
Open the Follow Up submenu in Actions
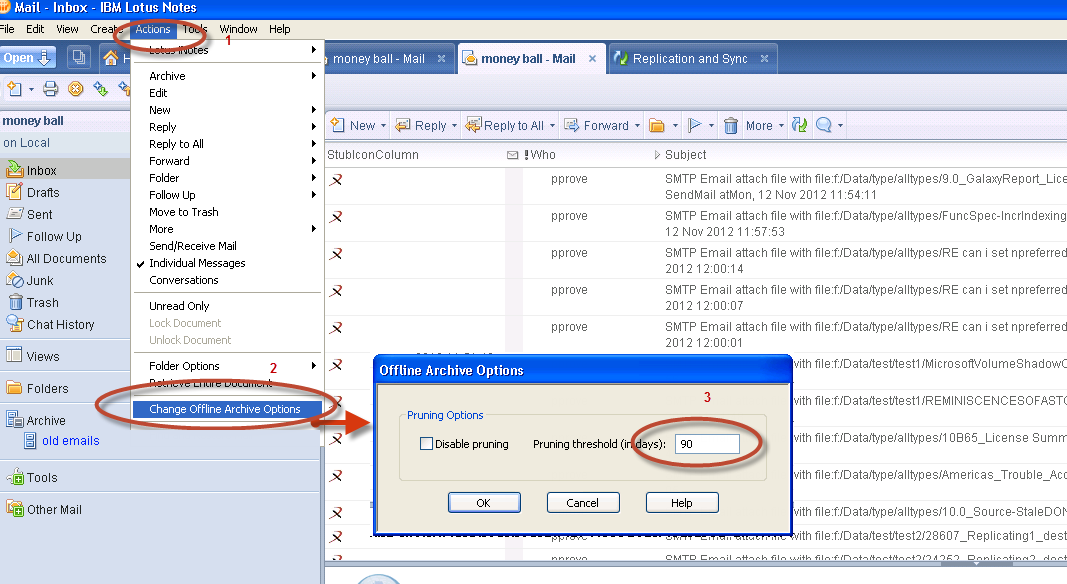click(x=227, y=195)
